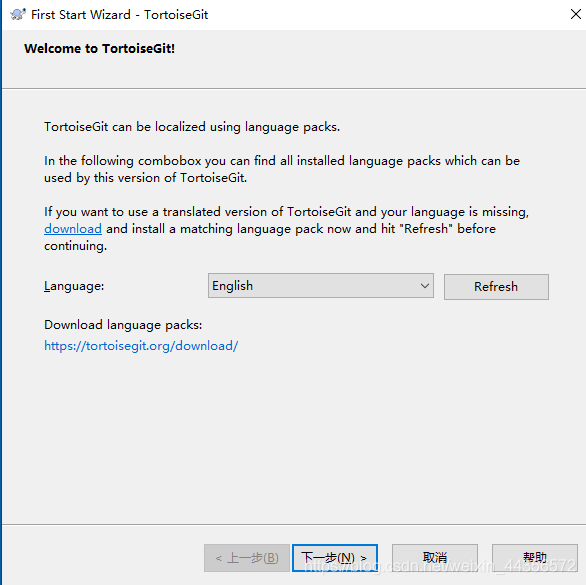This screenshot has width=586, height=585.
Task: Click the "Language:" label
Action: [74, 286]
